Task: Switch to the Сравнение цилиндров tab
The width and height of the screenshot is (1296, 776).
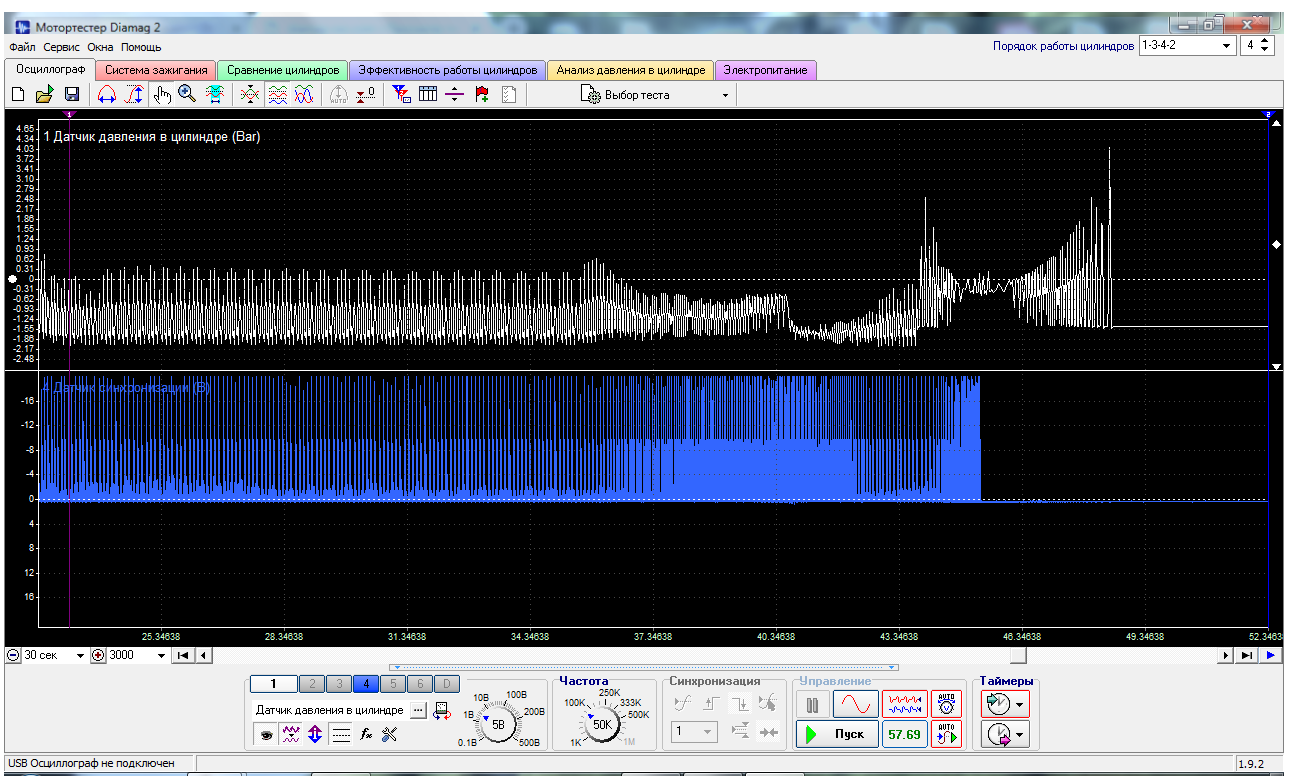Action: 283,70
